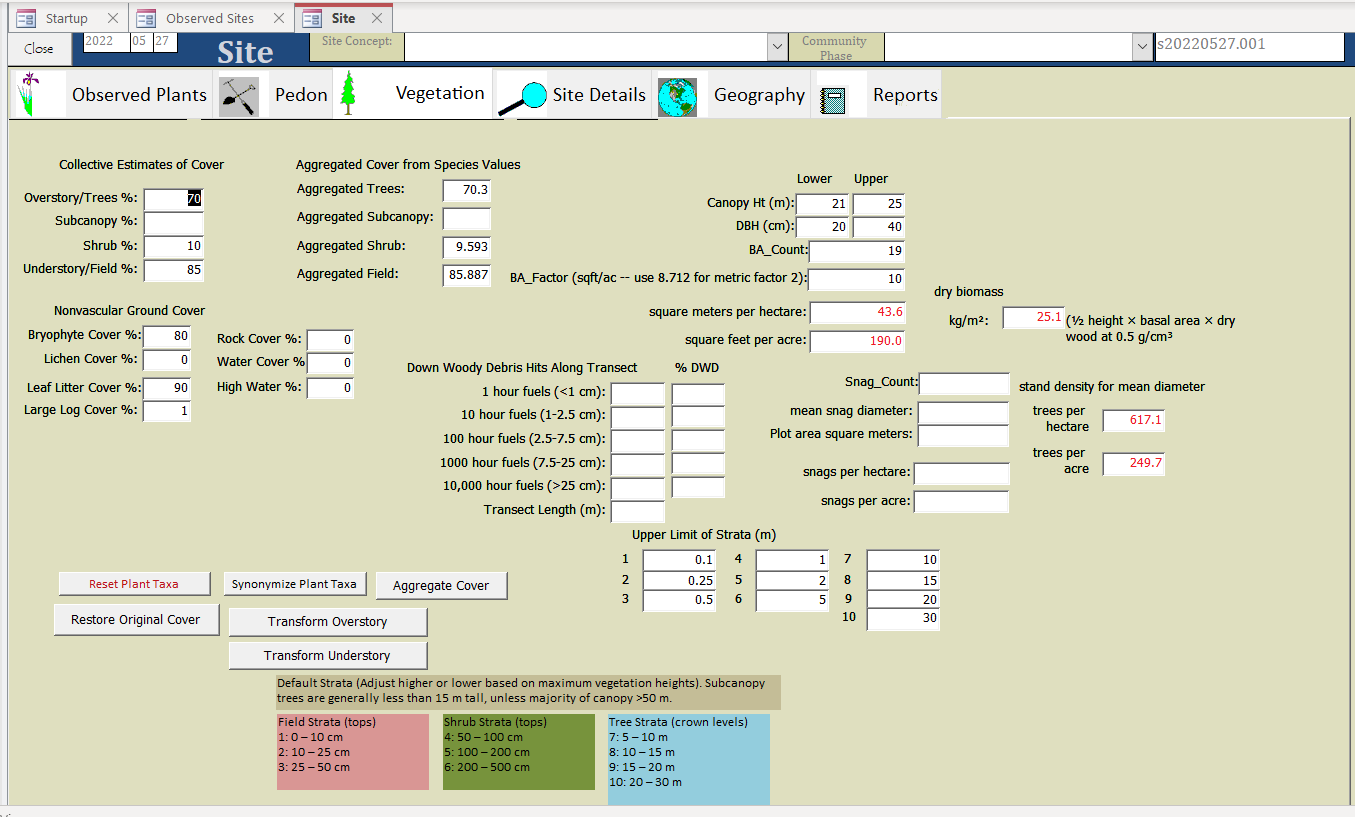Click the BA_Count field
1355x817 pixels.
[858, 251]
